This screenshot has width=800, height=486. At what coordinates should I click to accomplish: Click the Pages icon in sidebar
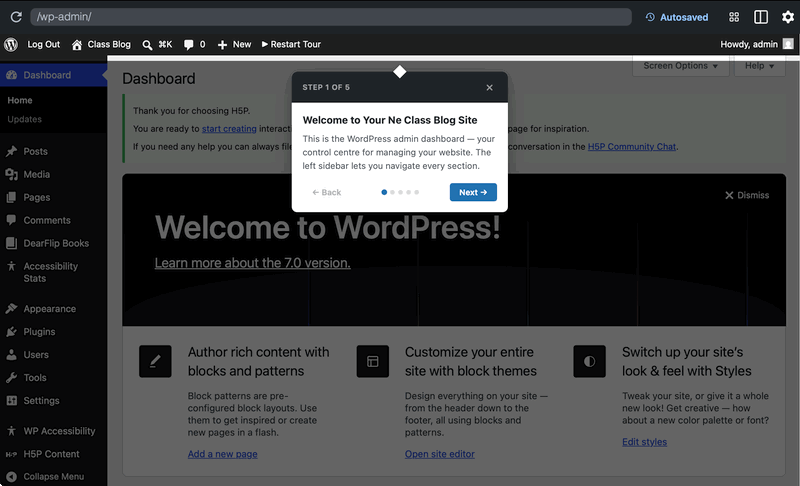point(11,197)
